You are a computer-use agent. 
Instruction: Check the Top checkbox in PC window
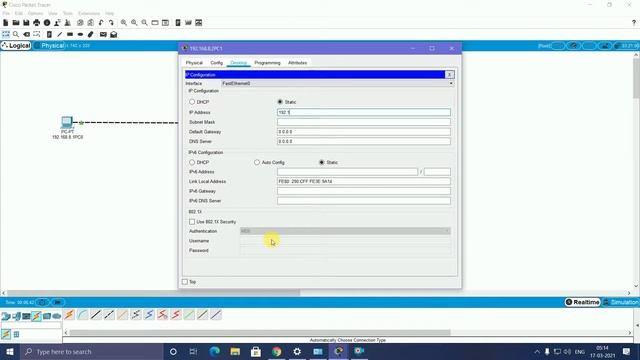click(x=185, y=282)
